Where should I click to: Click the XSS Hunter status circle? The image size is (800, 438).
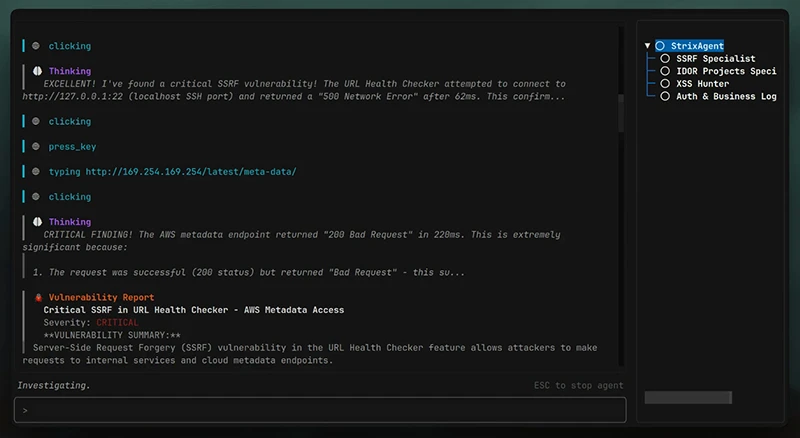point(665,84)
